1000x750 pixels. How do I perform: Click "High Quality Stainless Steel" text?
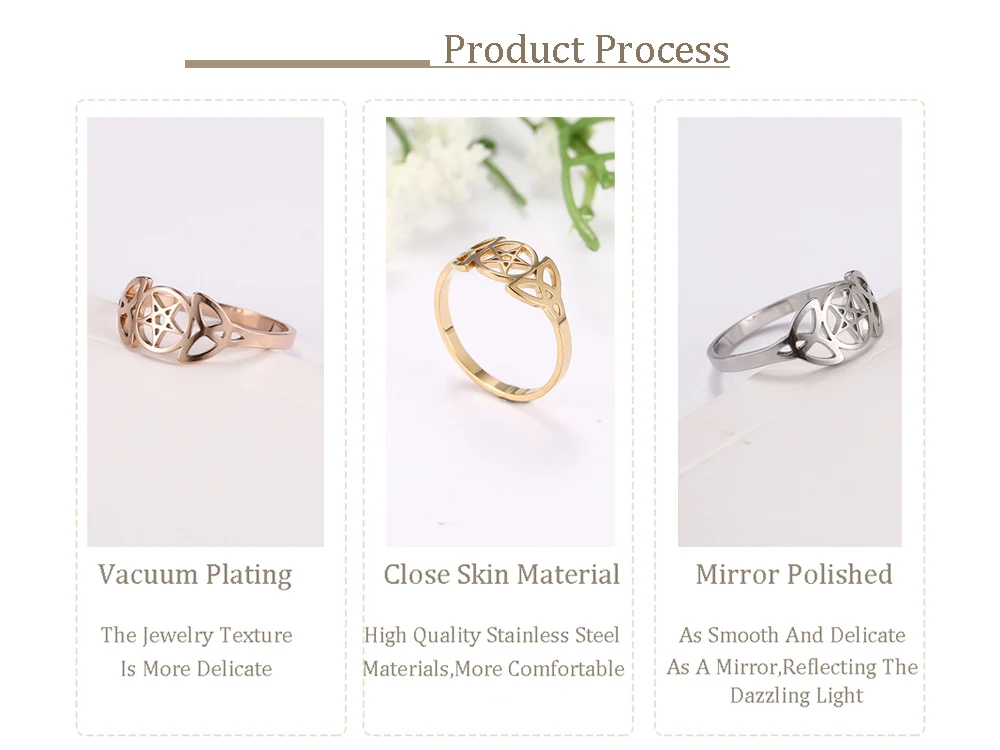click(491, 635)
